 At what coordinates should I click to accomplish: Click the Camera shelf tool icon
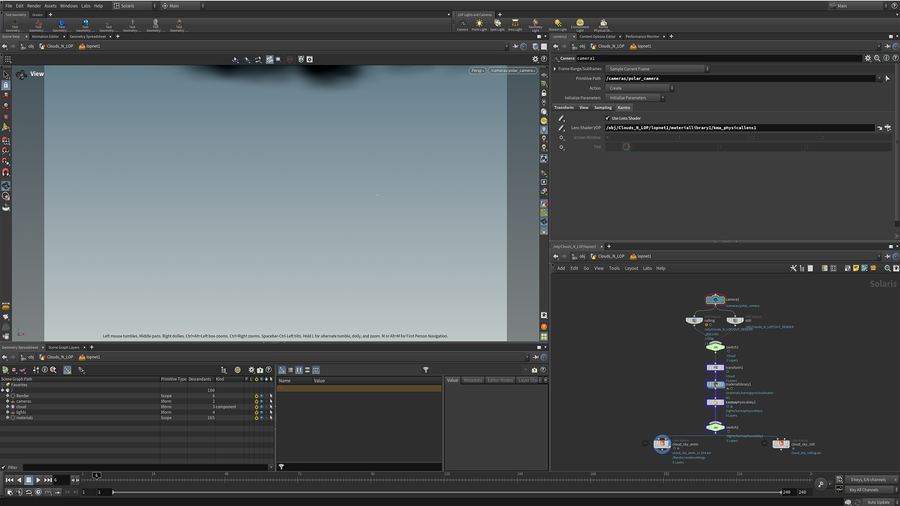click(x=462, y=23)
